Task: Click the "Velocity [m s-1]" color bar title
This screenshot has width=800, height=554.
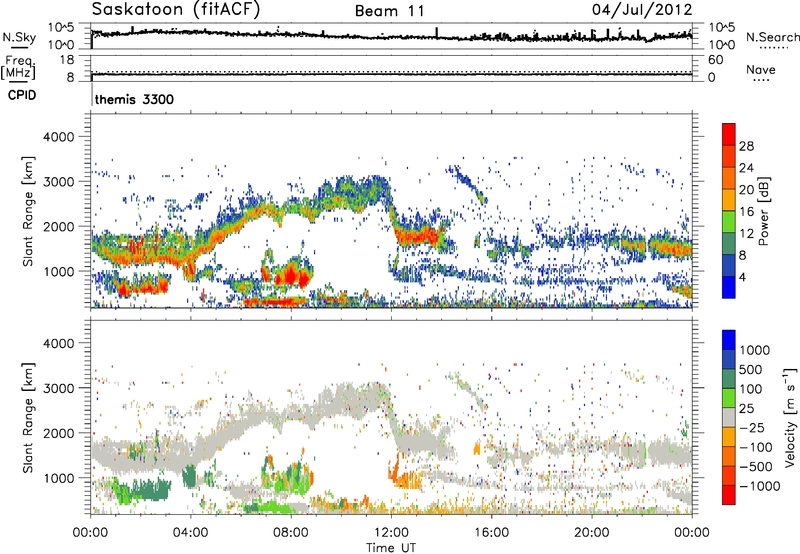Action: pyautogui.click(x=789, y=417)
